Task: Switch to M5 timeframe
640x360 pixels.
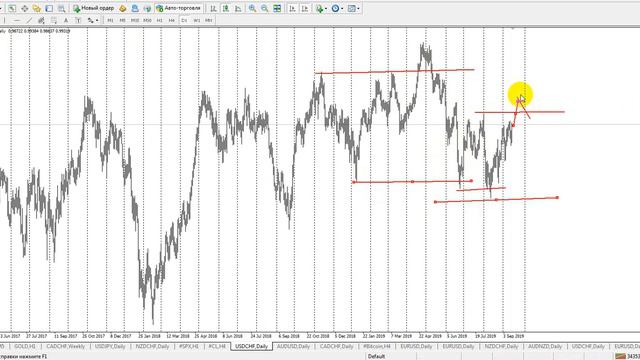Action: coord(122,20)
